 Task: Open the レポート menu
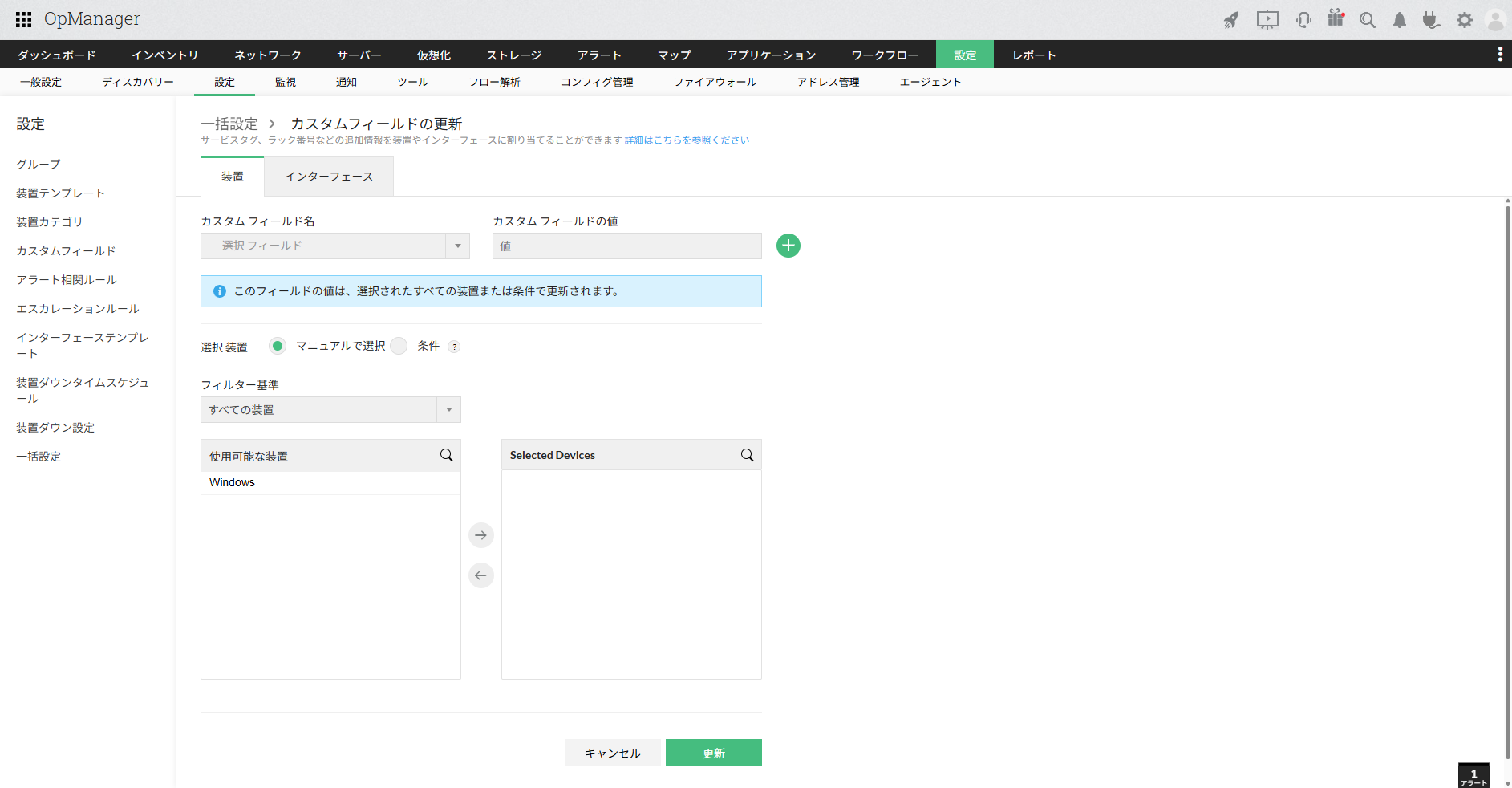tap(1034, 55)
